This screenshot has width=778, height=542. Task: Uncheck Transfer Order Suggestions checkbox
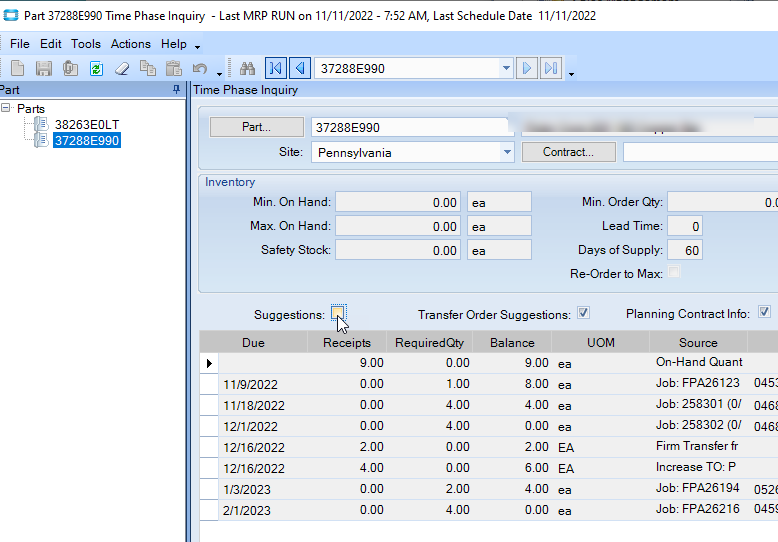pyautogui.click(x=583, y=313)
